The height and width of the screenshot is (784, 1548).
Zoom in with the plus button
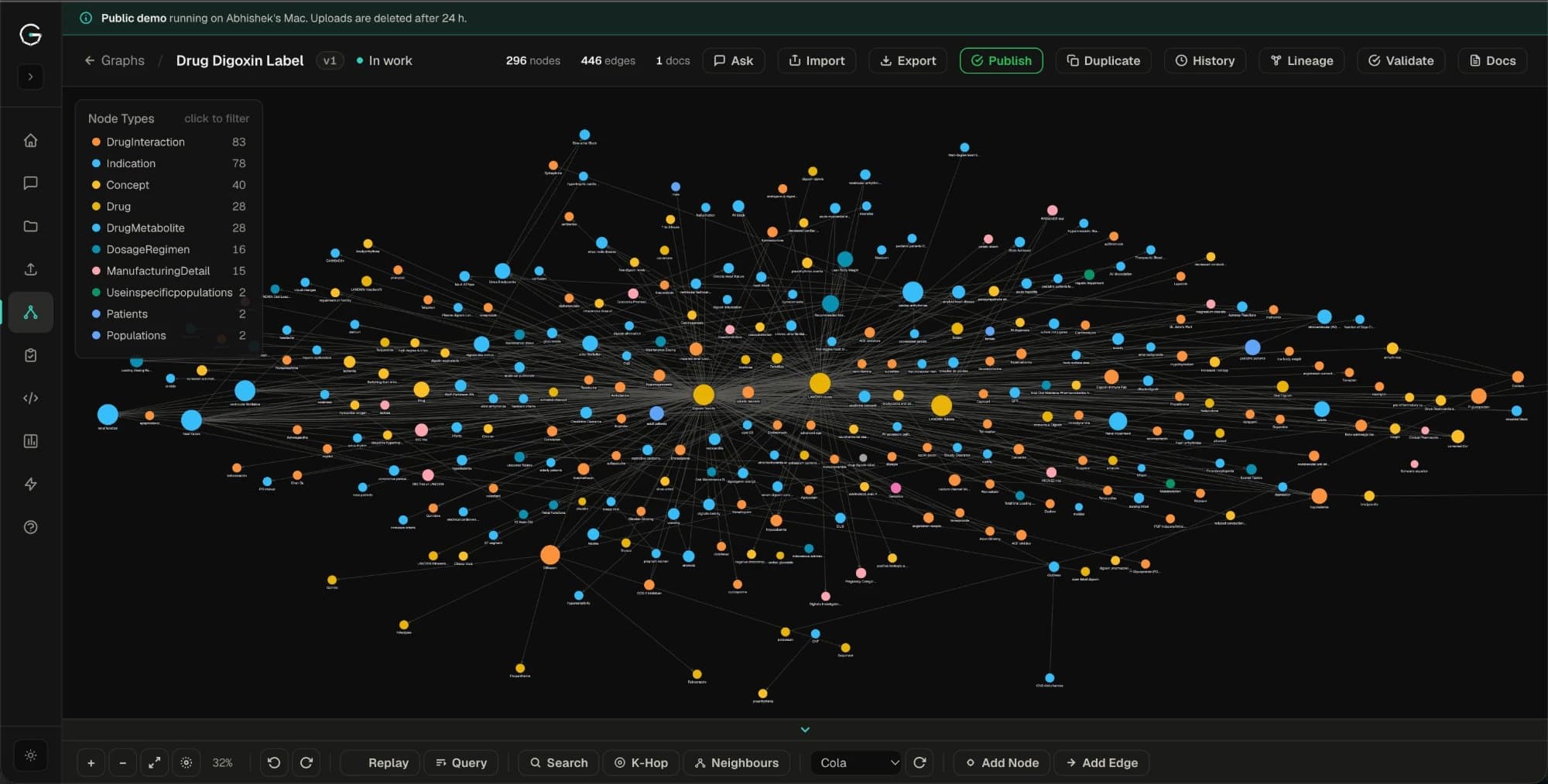(91, 762)
